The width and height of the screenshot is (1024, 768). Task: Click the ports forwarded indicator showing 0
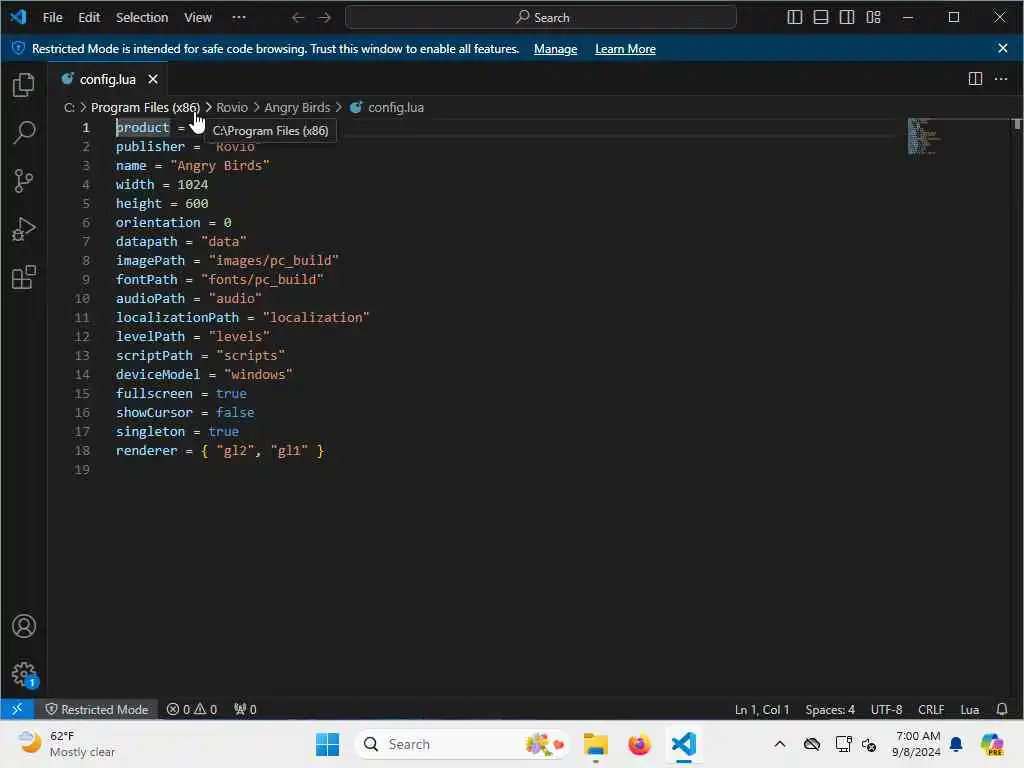tap(245, 709)
